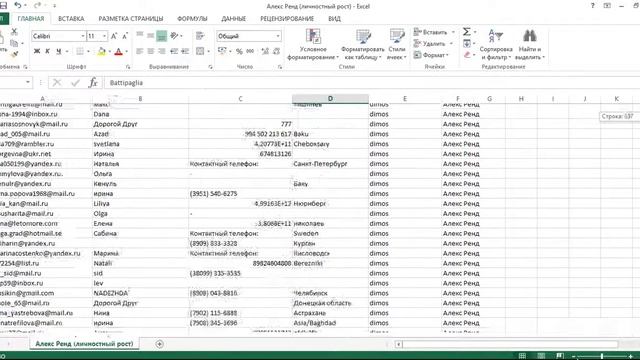
Task: Confirm entry with the checkmark icon
Action: pyautogui.click(x=75, y=83)
